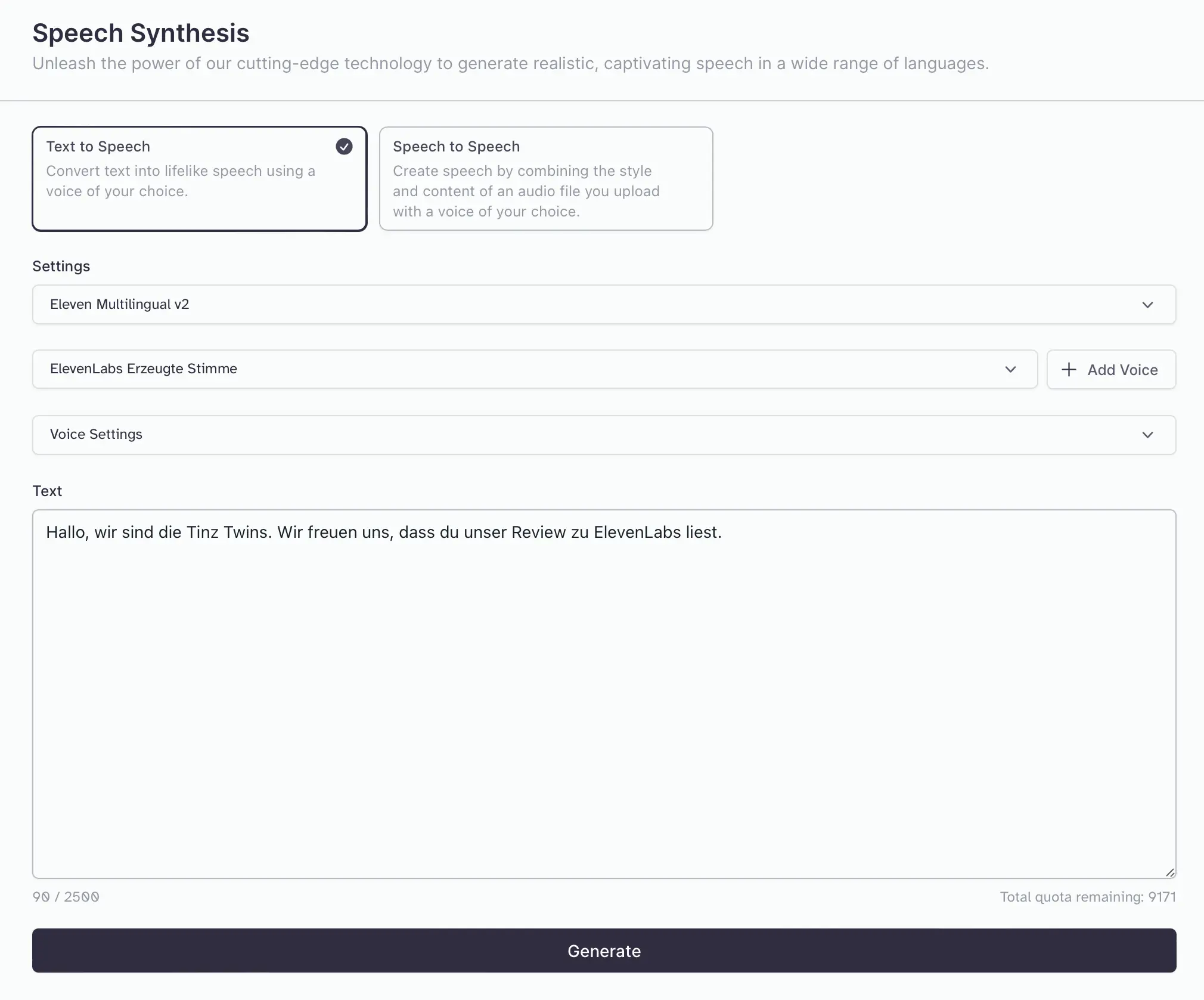This screenshot has width=1204, height=1000.
Task: Click the Speech Synthesis heading
Action: (x=141, y=33)
